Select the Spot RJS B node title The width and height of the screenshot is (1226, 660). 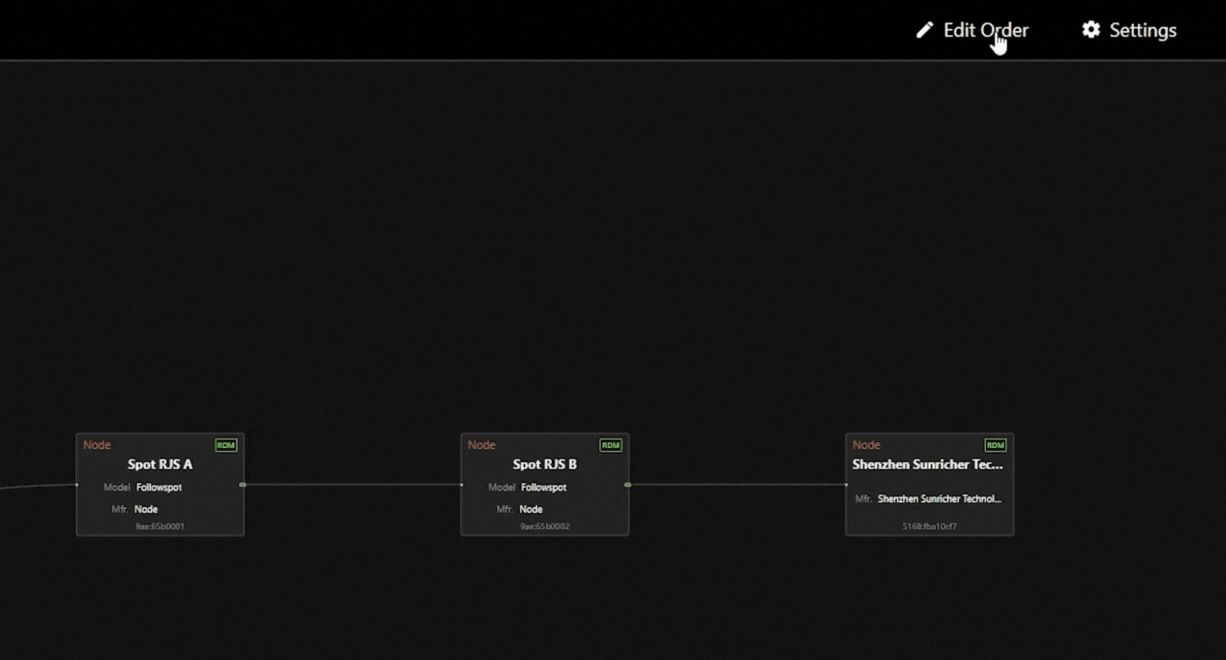545,464
